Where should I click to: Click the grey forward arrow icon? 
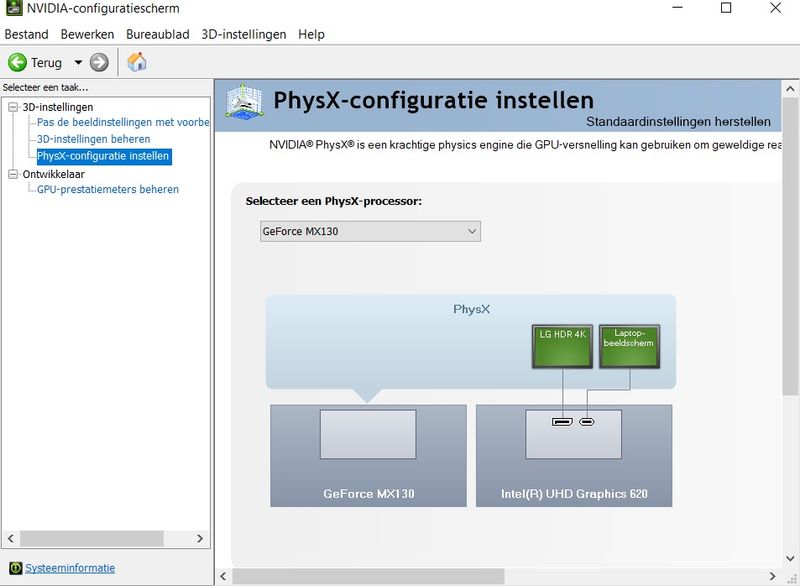coord(99,62)
